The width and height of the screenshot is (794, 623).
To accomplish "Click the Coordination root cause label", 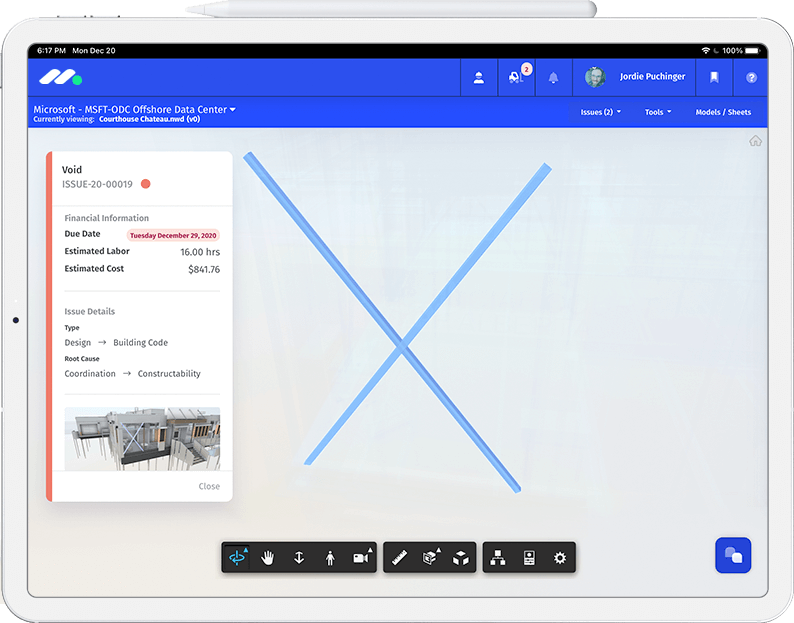I will pyautogui.click(x=90, y=373).
